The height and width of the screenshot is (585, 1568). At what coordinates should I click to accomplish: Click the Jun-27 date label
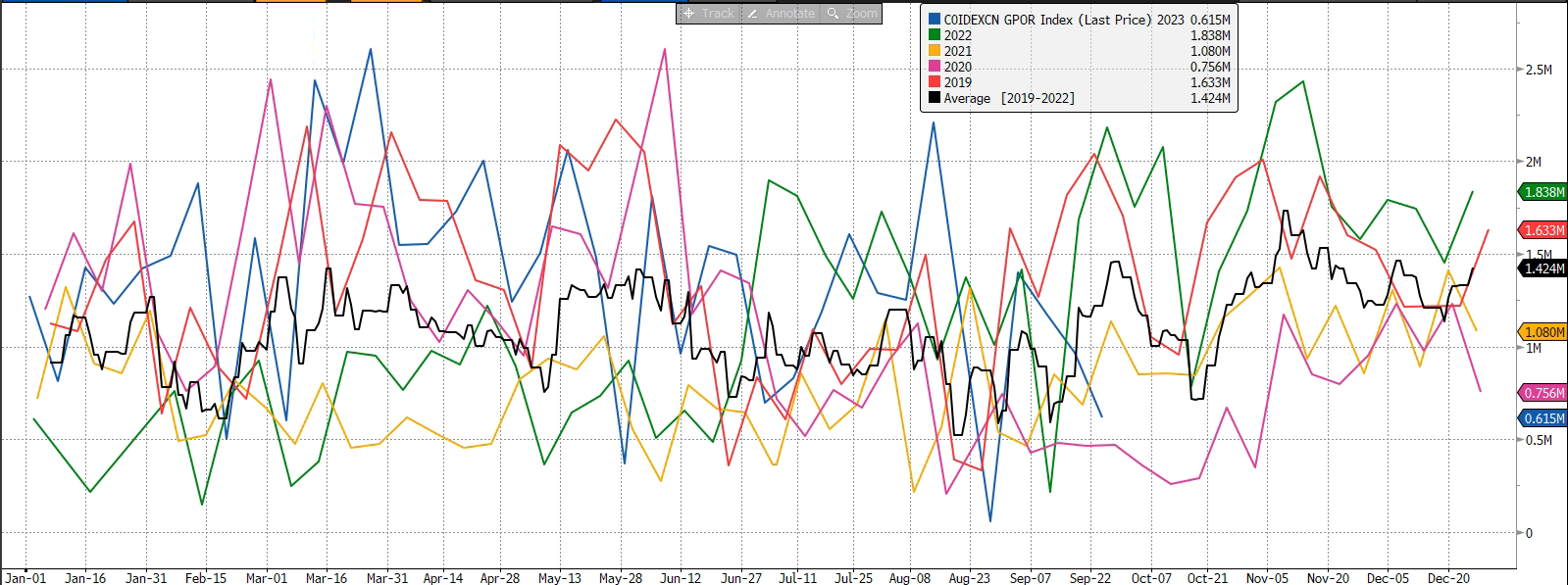click(741, 578)
